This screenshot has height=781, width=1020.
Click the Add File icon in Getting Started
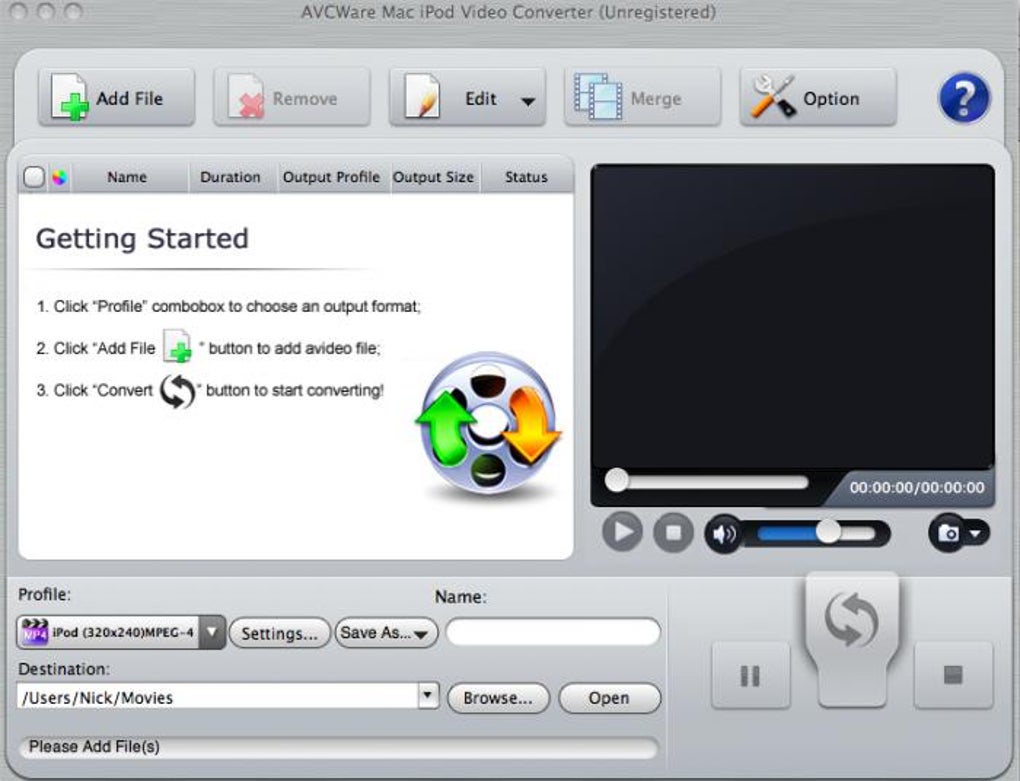[177, 346]
